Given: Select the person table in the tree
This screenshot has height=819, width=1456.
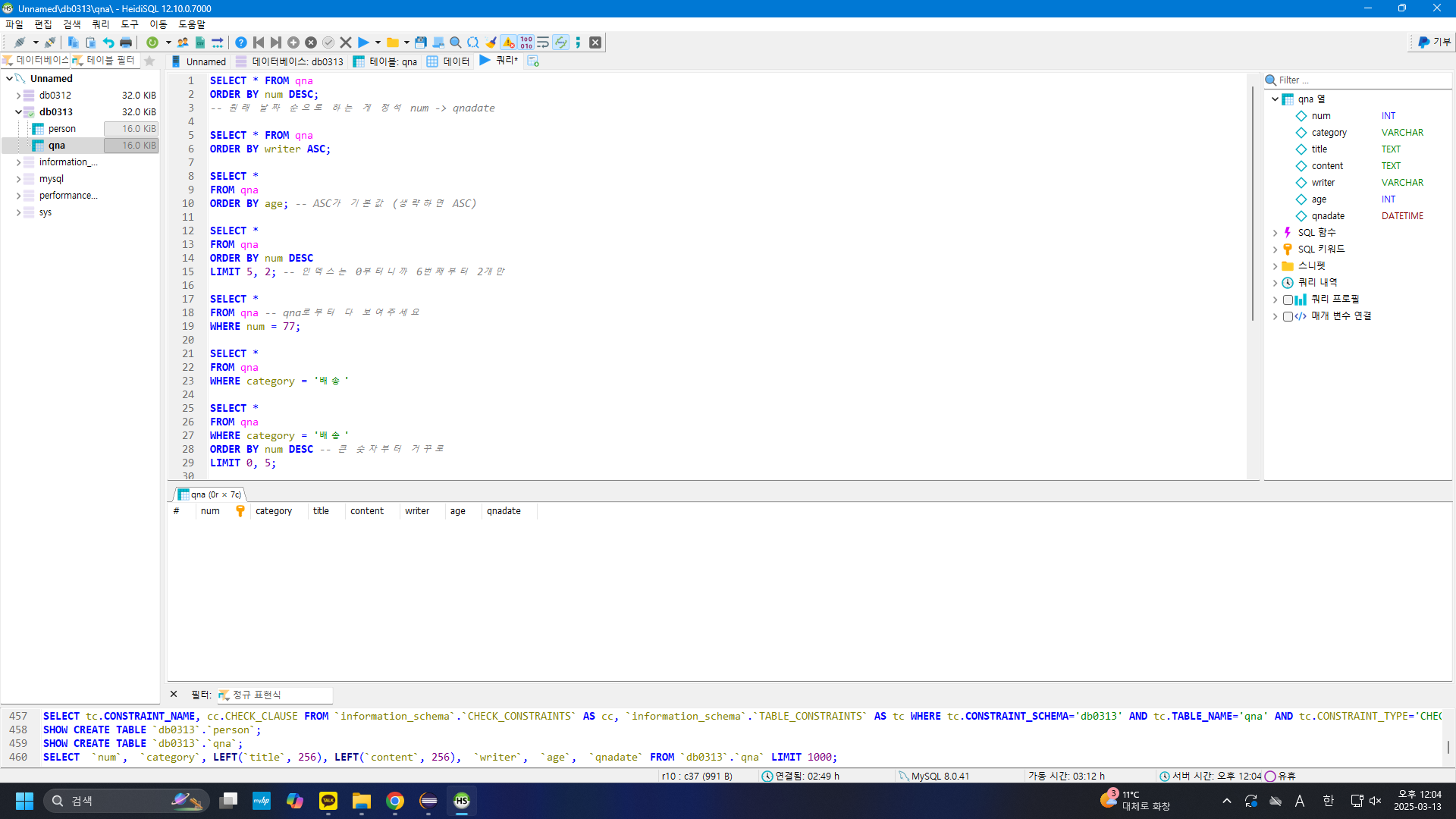Looking at the screenshot, I should tap(61, 129).
